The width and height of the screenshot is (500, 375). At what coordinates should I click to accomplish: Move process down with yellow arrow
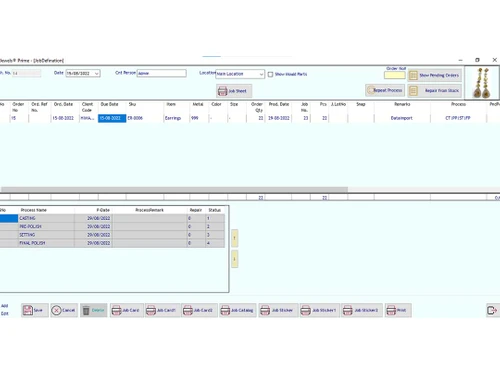pyautogui.click(x=234, y=259)
